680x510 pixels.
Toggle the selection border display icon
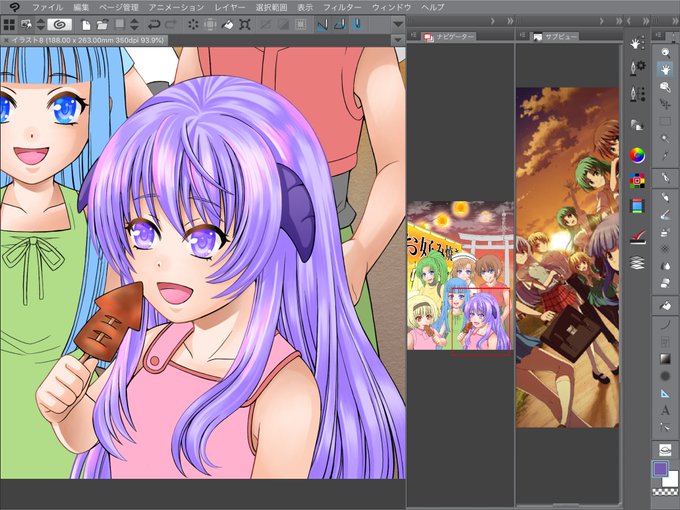click(x=300, y=25)
